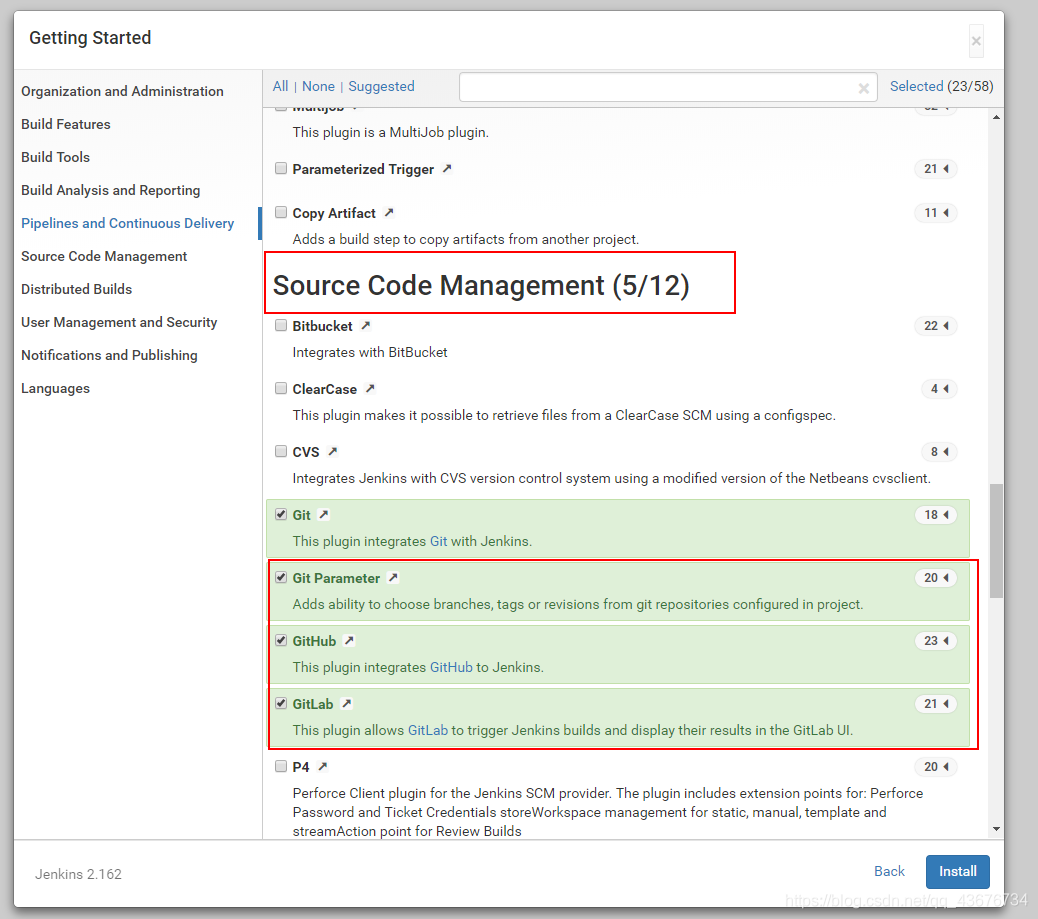Open GitHub plugin external link icon
Viewport: 1038px width, 919px height.
(x=349, y=641)
